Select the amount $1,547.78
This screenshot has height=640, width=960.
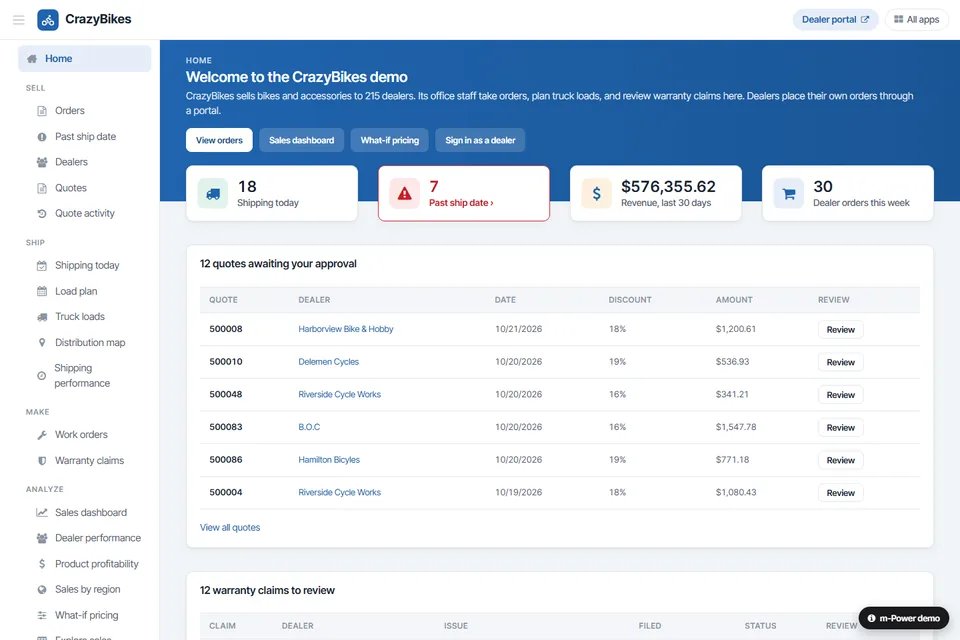(x=736, y=427)
